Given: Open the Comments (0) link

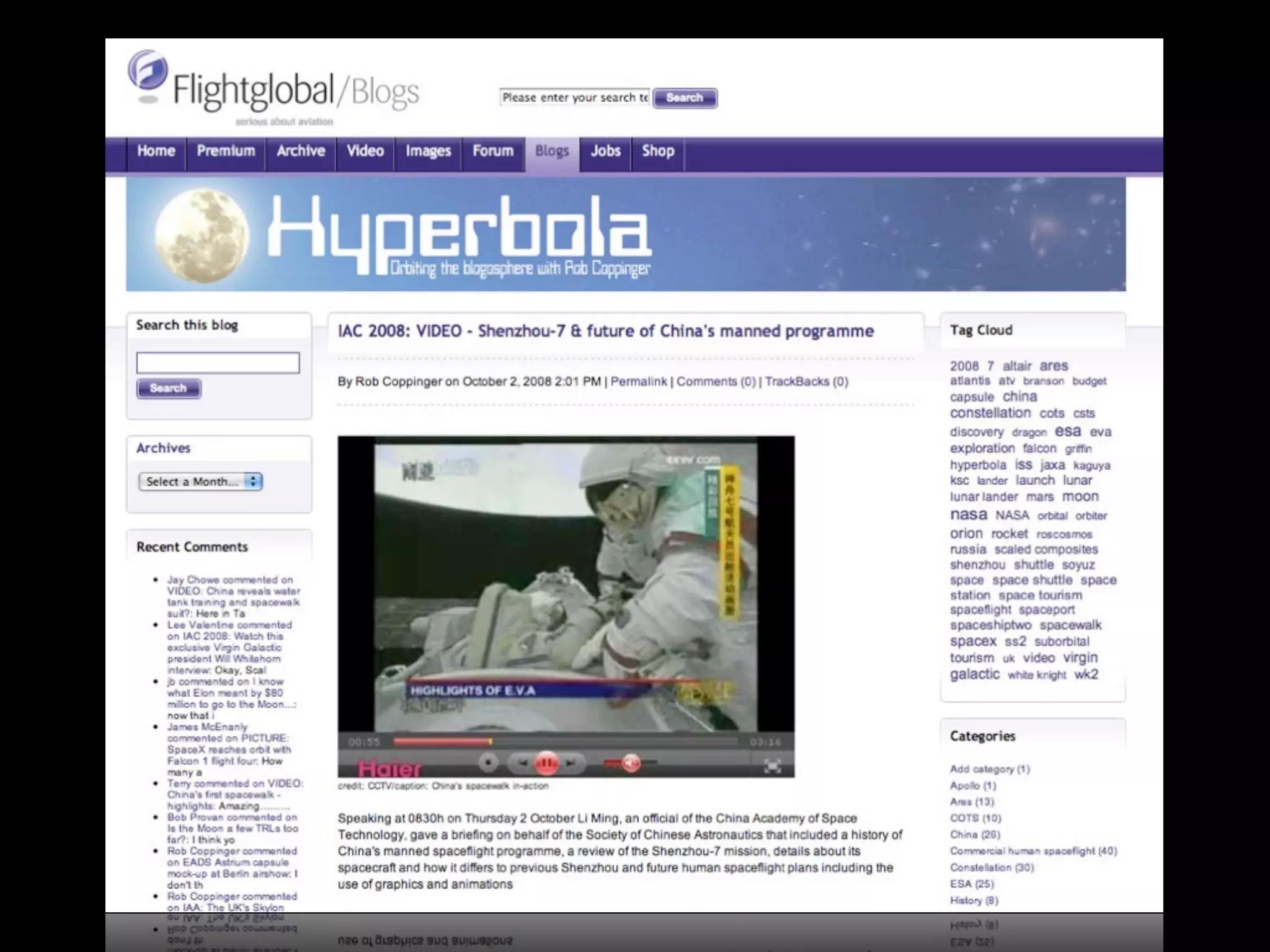Looking at the screenshot, I should point(716,382).
